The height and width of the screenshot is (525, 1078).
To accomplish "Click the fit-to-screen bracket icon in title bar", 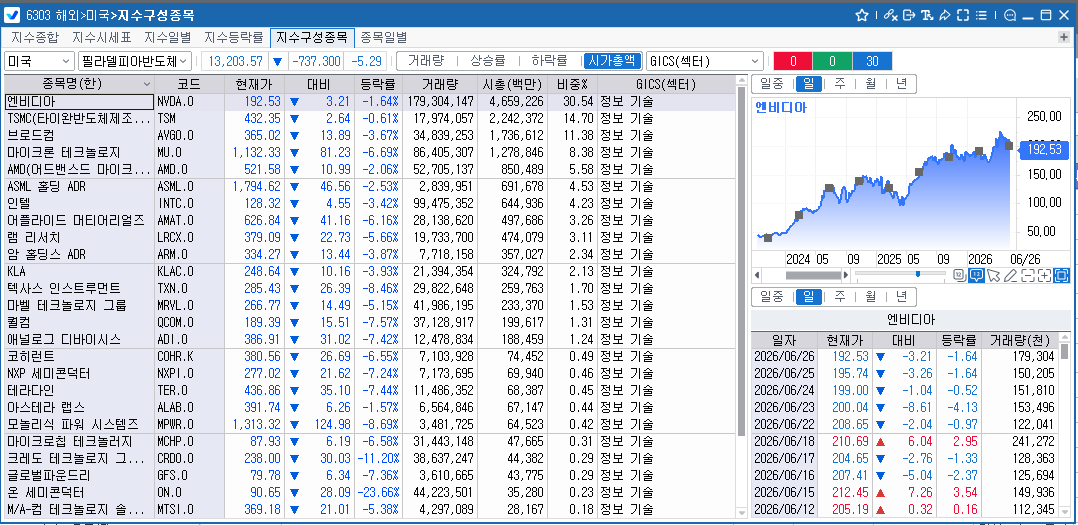I will coord(962,15).
